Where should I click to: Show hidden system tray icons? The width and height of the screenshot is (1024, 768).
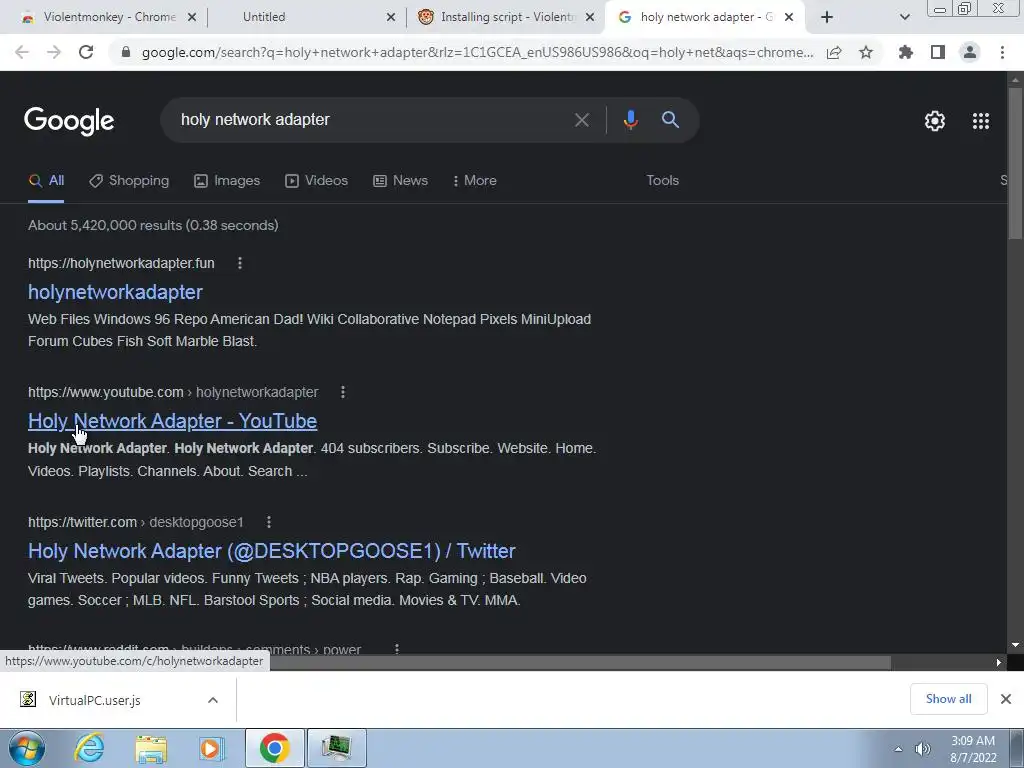pos(899,749)
